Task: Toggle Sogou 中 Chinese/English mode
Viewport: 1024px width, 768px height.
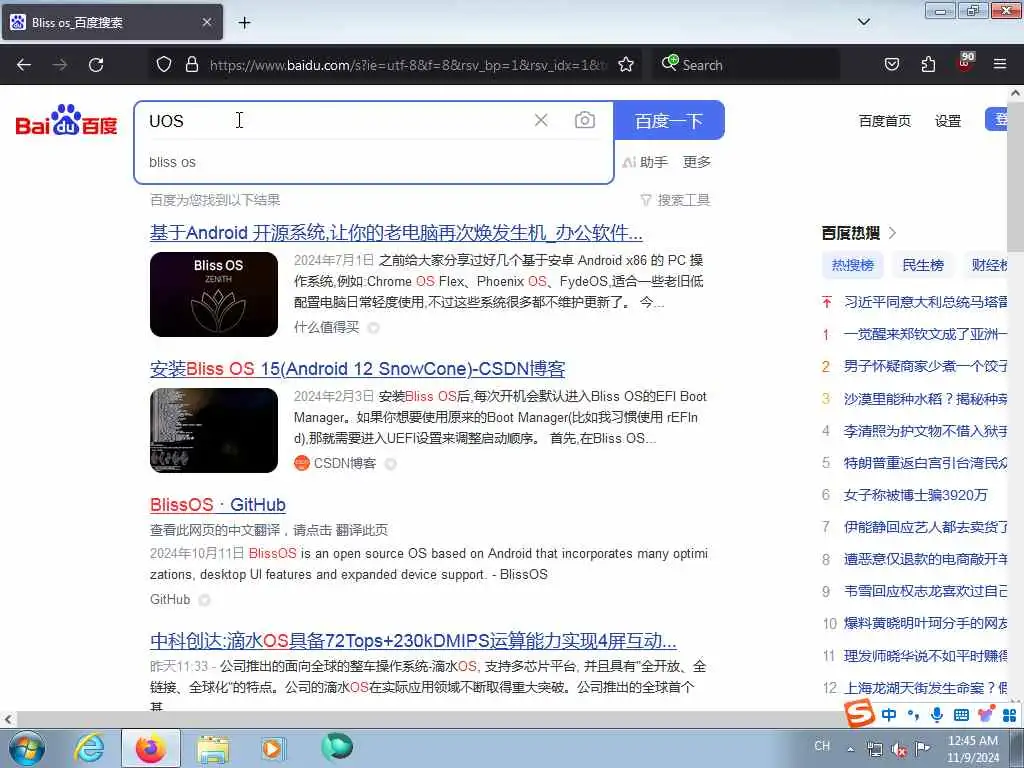Action: [889, 715]
